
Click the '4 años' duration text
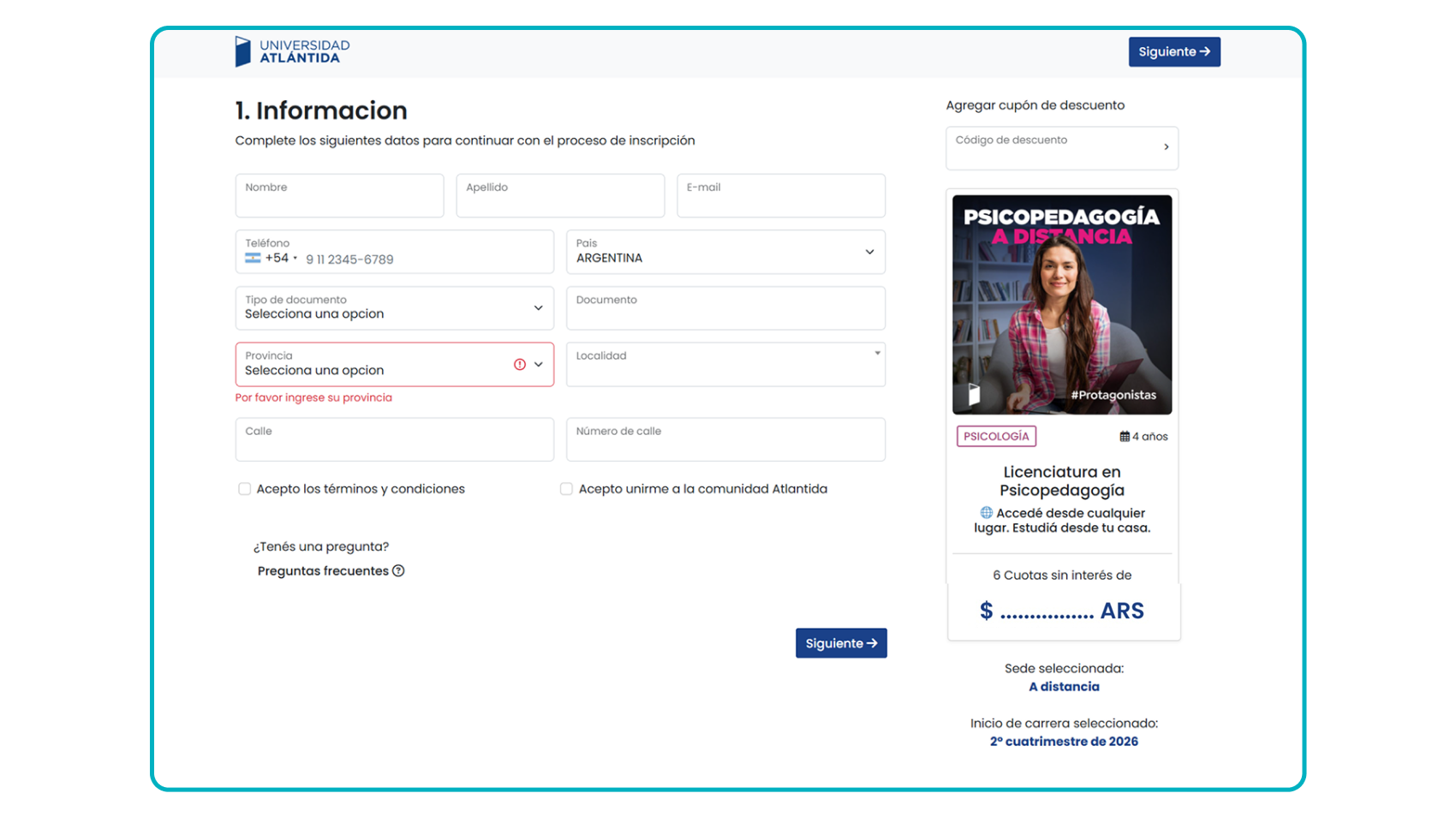click(1150, 437)
